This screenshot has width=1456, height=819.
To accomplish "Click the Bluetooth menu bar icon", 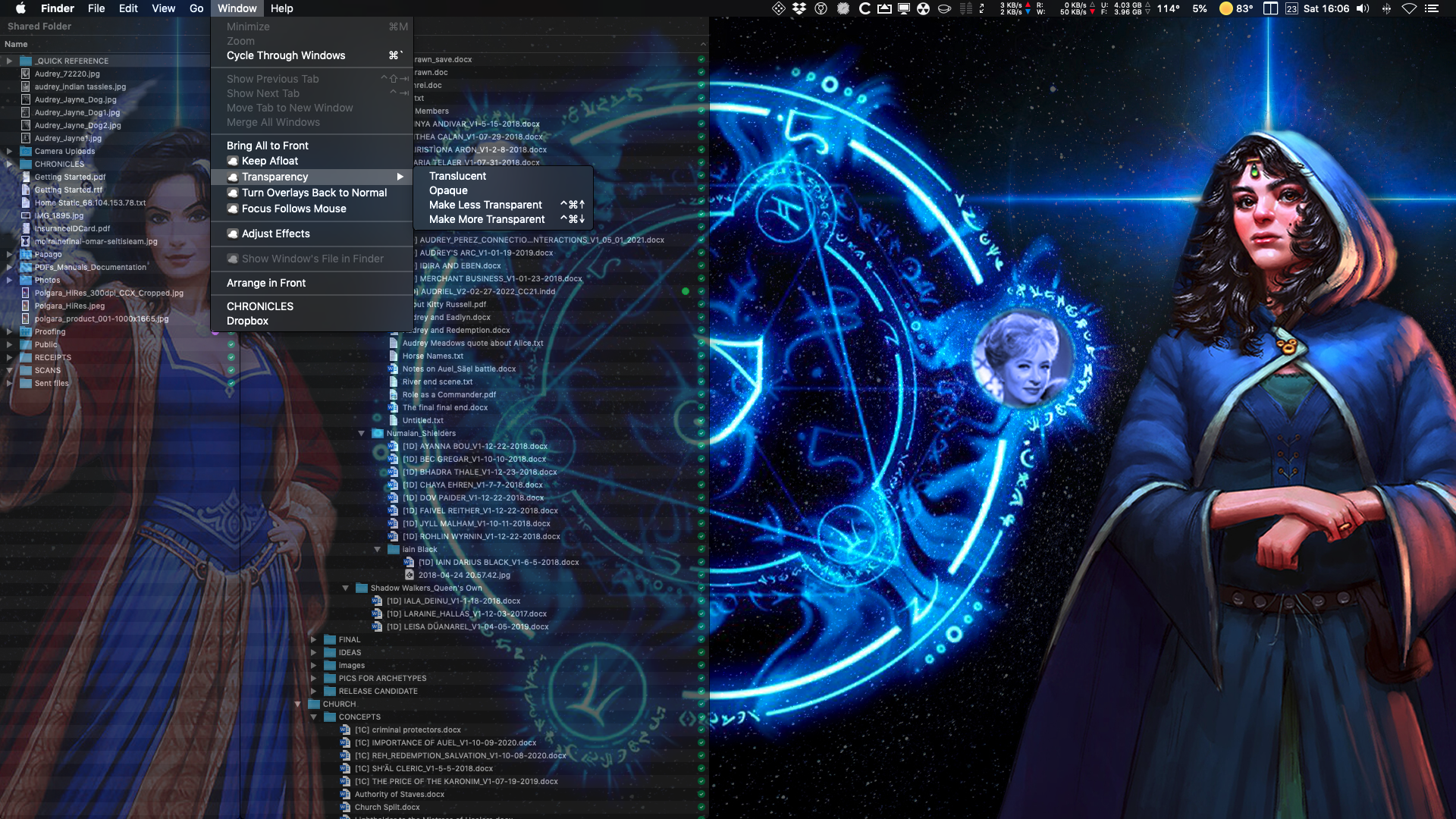I will point(1386,8).
